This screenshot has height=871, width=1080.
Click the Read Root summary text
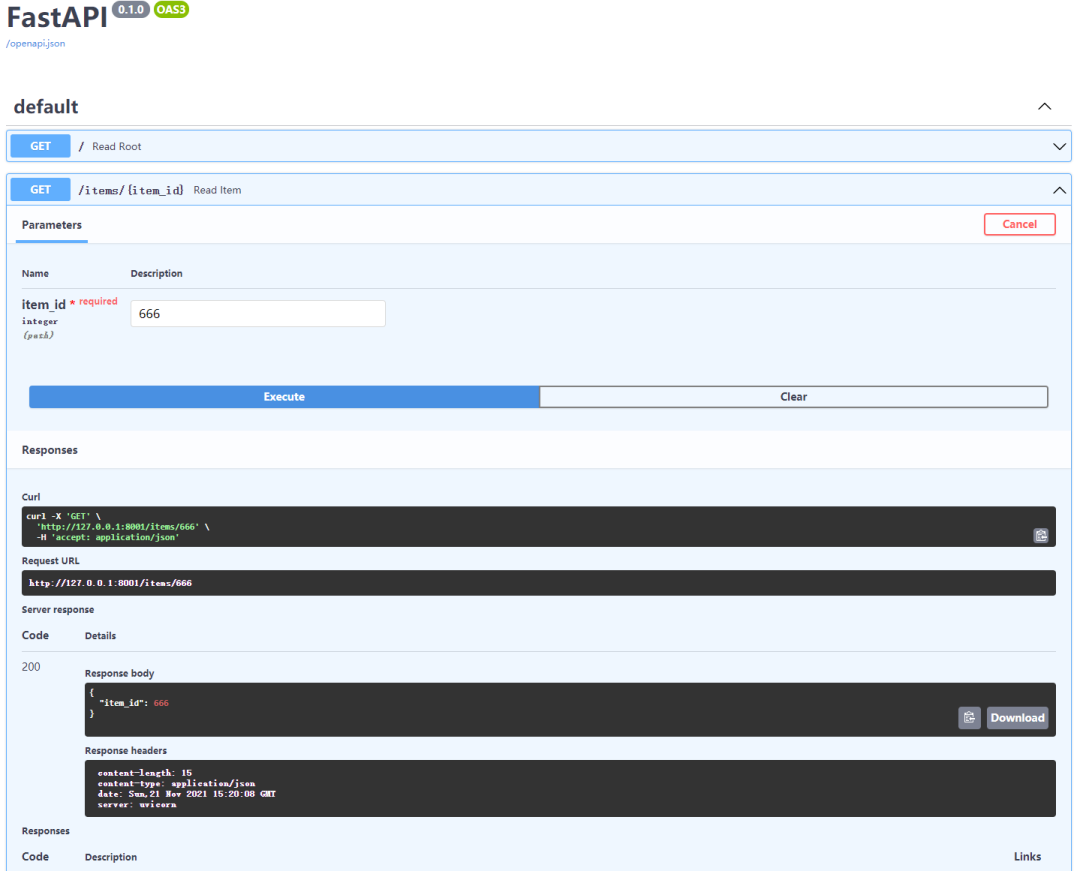[x=116, y=147]
